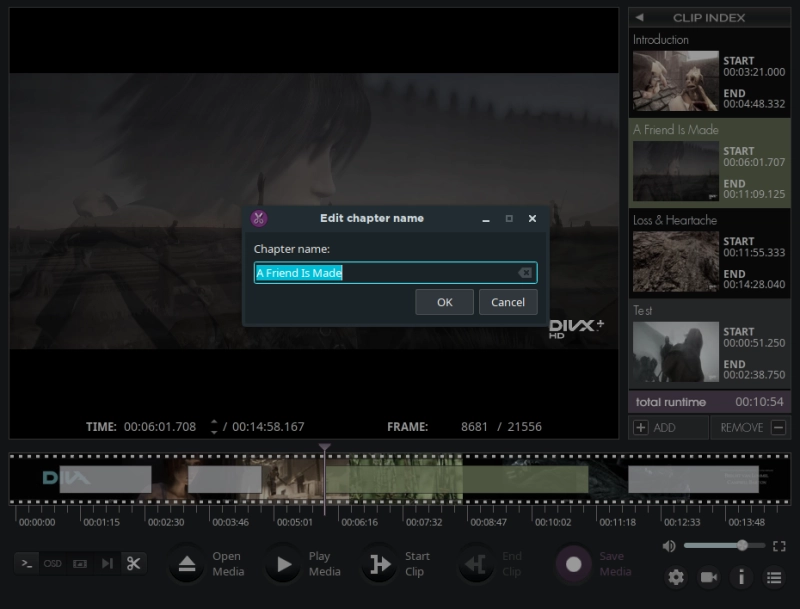Image resolution: width=800 pixels, height=609 pixels.
Task: Click the Start Clip icon
Action: pyautogui.click(x=380, y=564)
